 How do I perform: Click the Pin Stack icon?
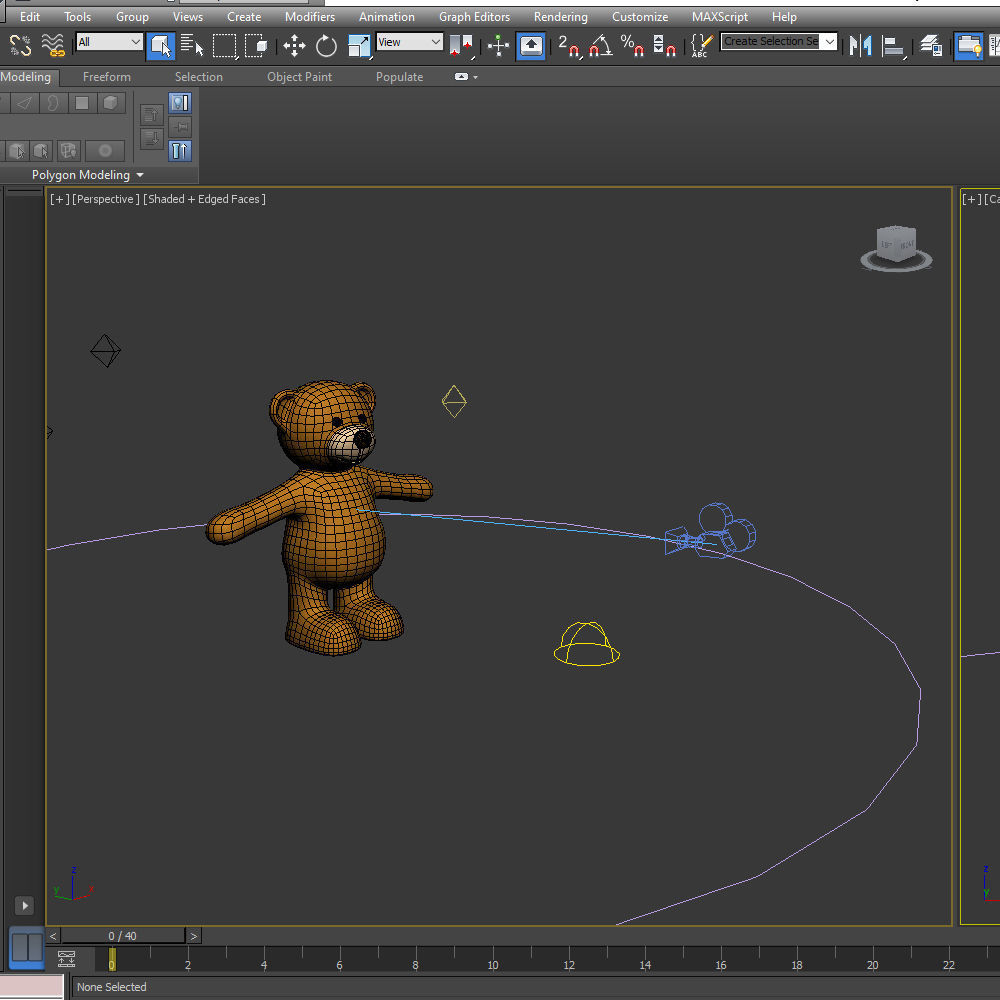click(x=180, y=127)
